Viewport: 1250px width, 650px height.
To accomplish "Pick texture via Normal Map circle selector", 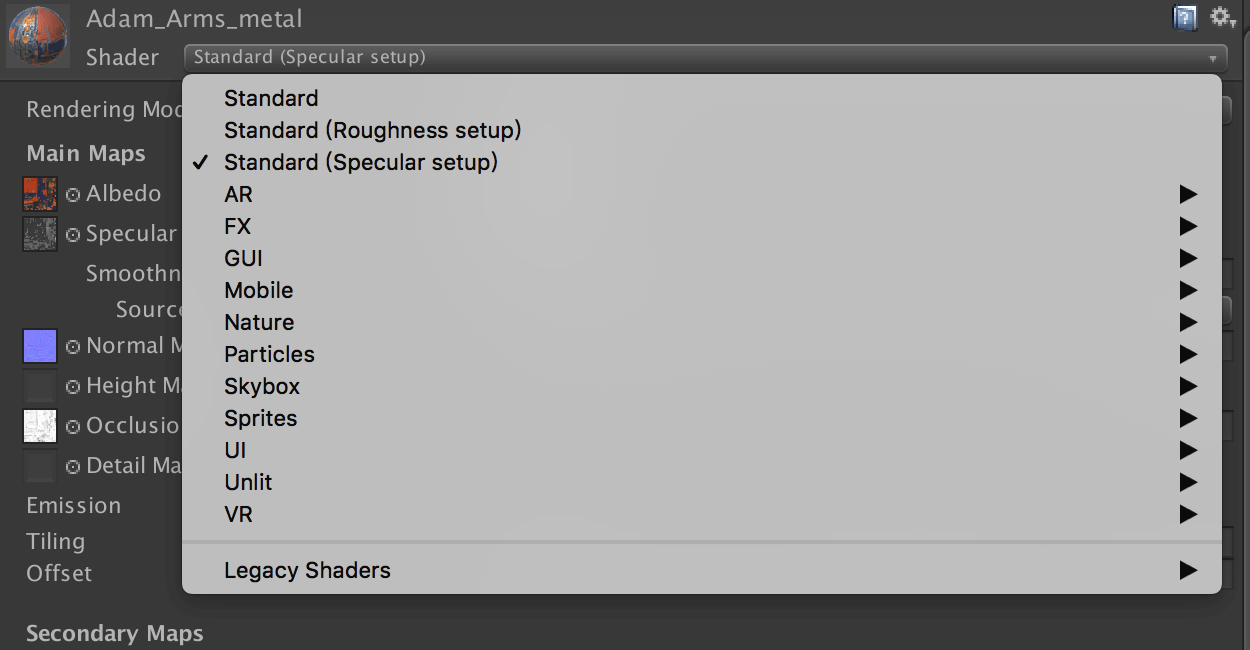I will tap(73, 347).
